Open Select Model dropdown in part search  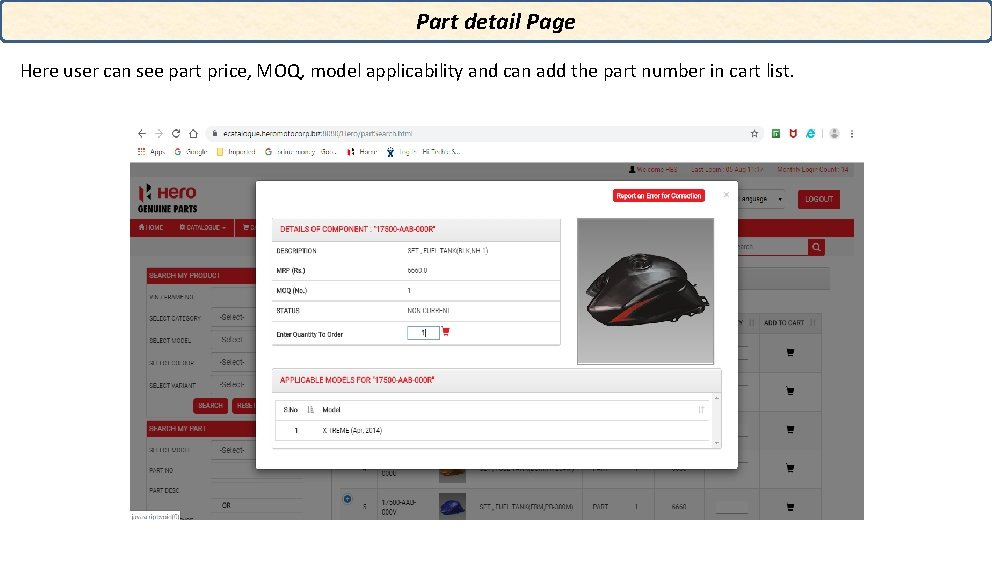[233, 450]
